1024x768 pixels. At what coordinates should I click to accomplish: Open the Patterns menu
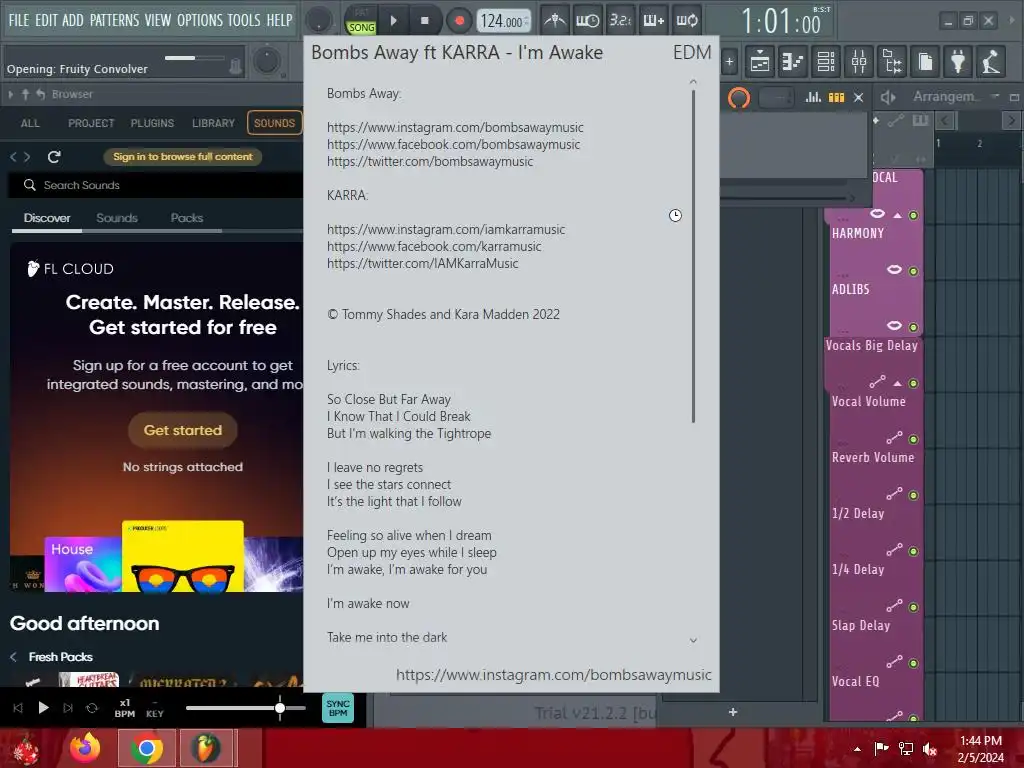tap(114, 20)
